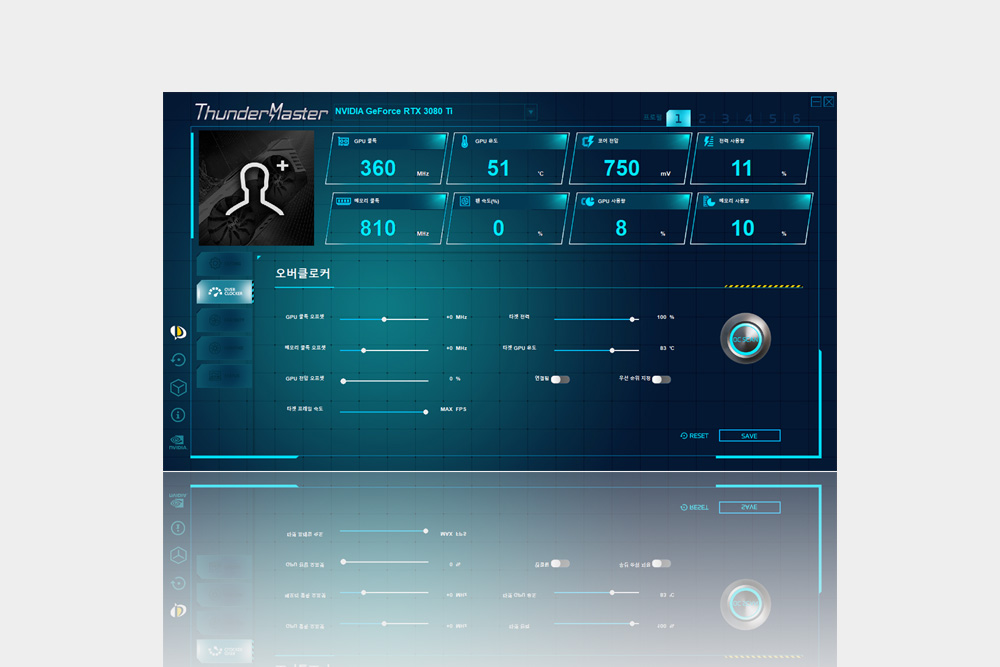Click the memory usage pie icon

coord(709,202)
